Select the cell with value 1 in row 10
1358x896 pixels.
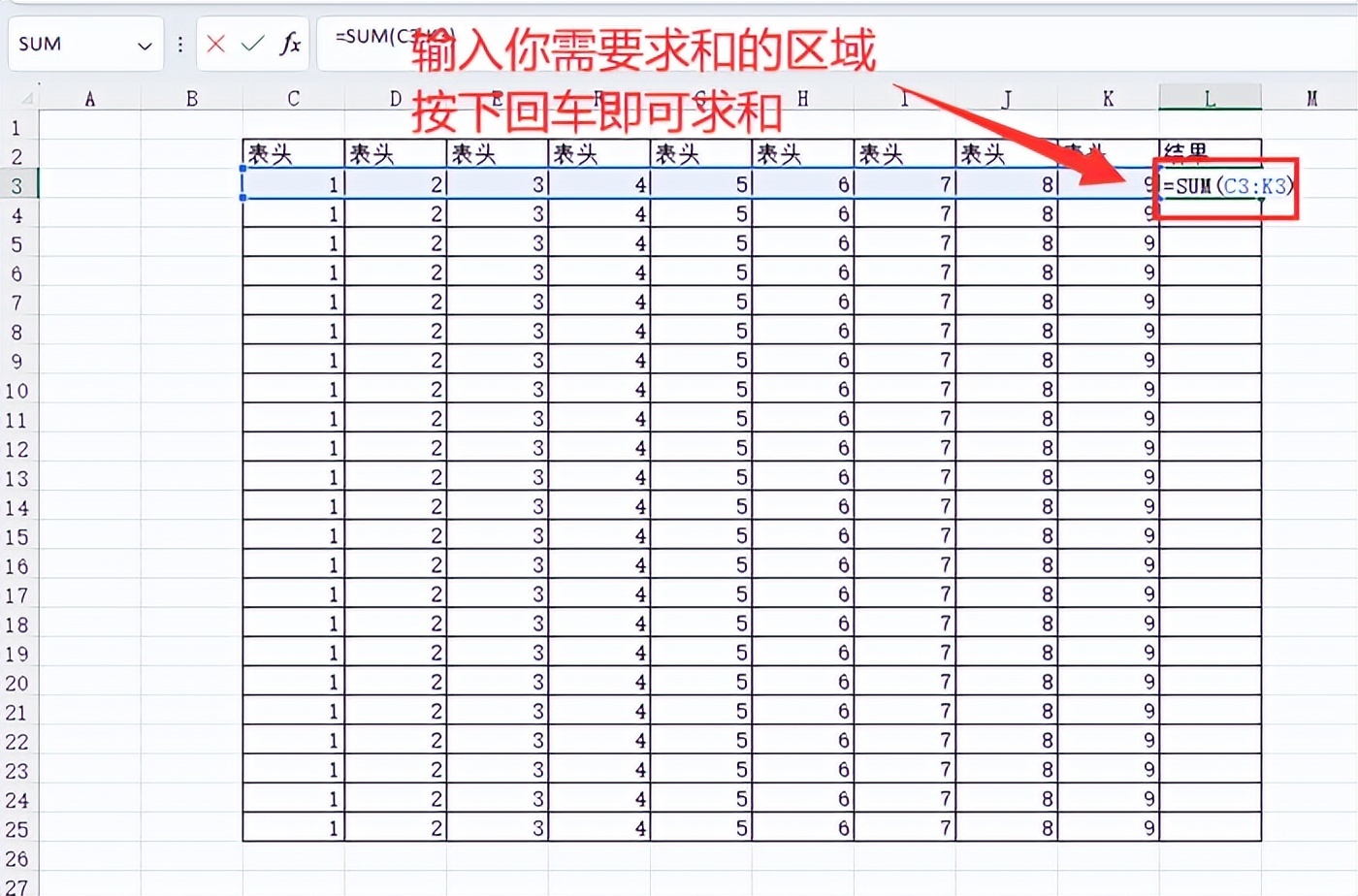(291, 390)
